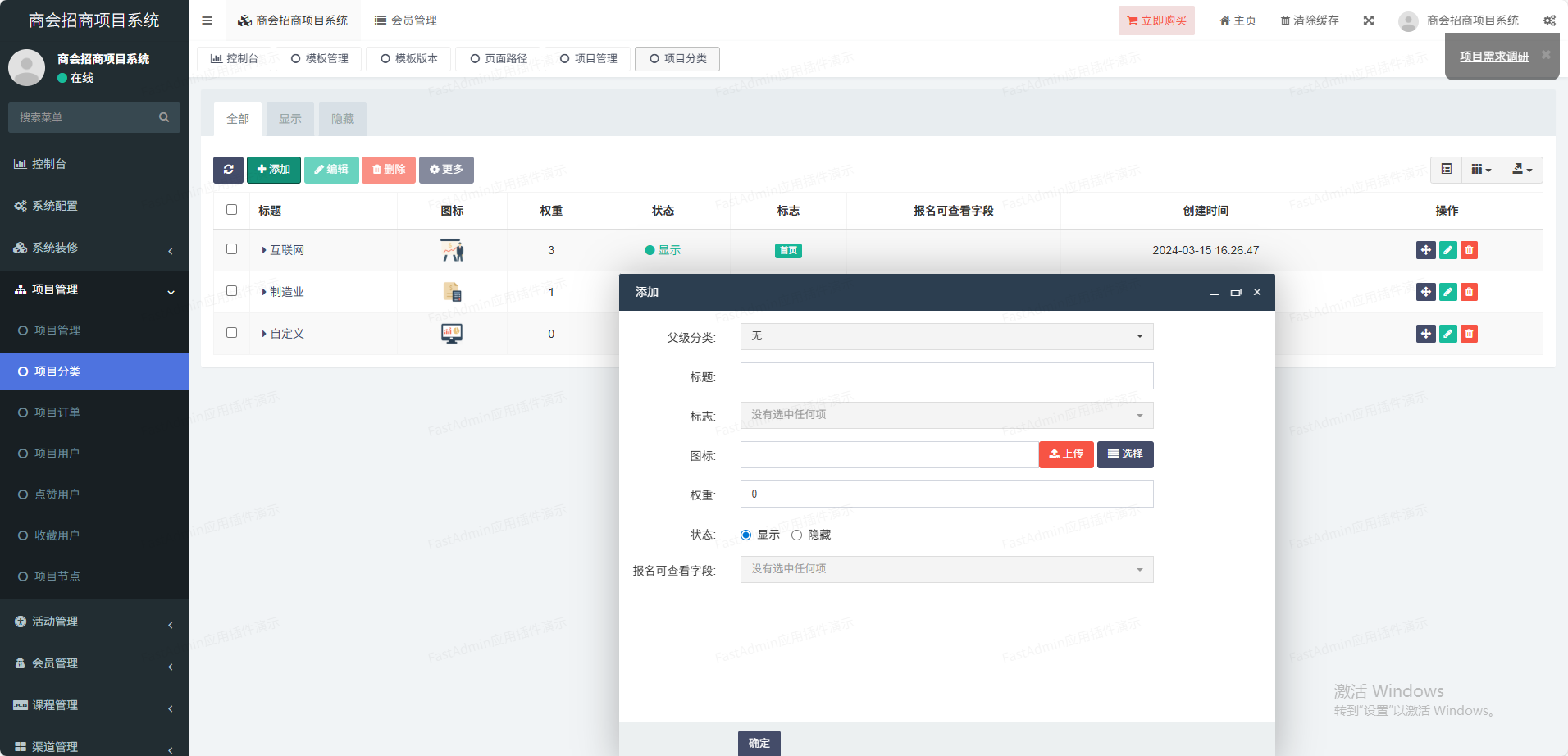Open the 标志 selection dropdown
Viewport: 1568px width, 756px height.
pyautogui.click(x=946, y=416)
